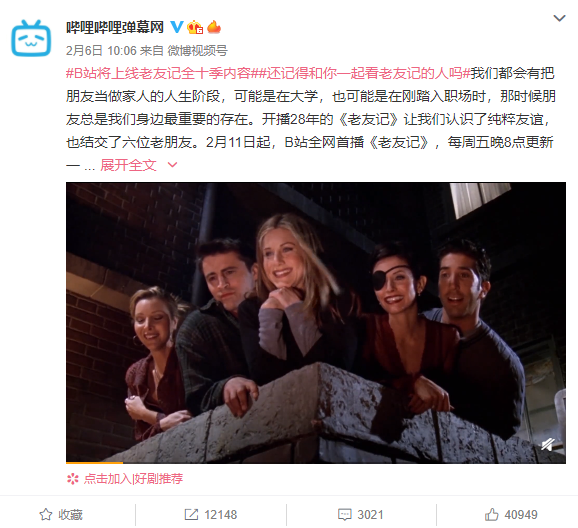Screen dimensions: 578x528
Task: Open hashtag #B站将上线老友记全十季内容#
Action: tap(158, 73)
